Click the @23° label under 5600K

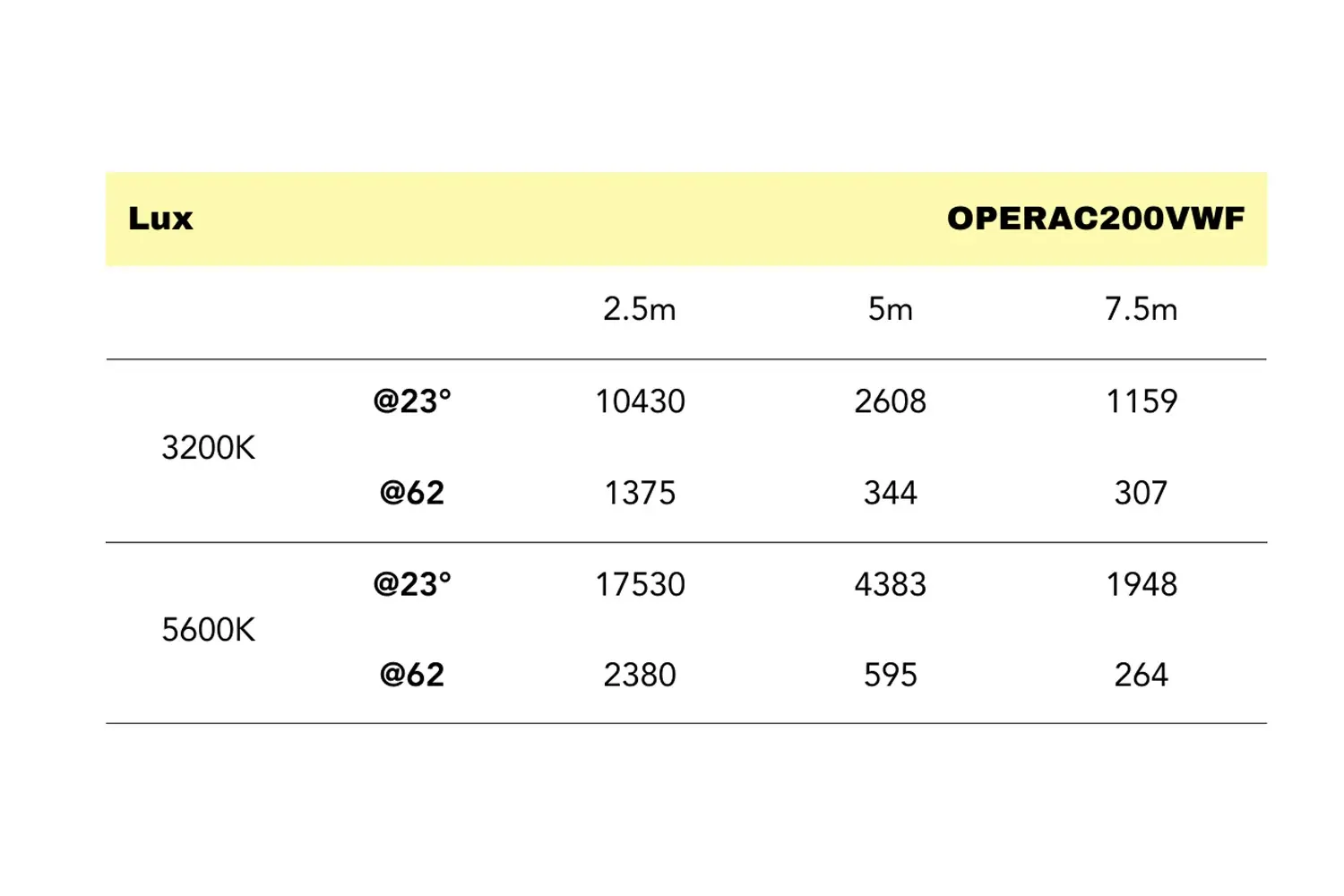[x=412, y=584]
